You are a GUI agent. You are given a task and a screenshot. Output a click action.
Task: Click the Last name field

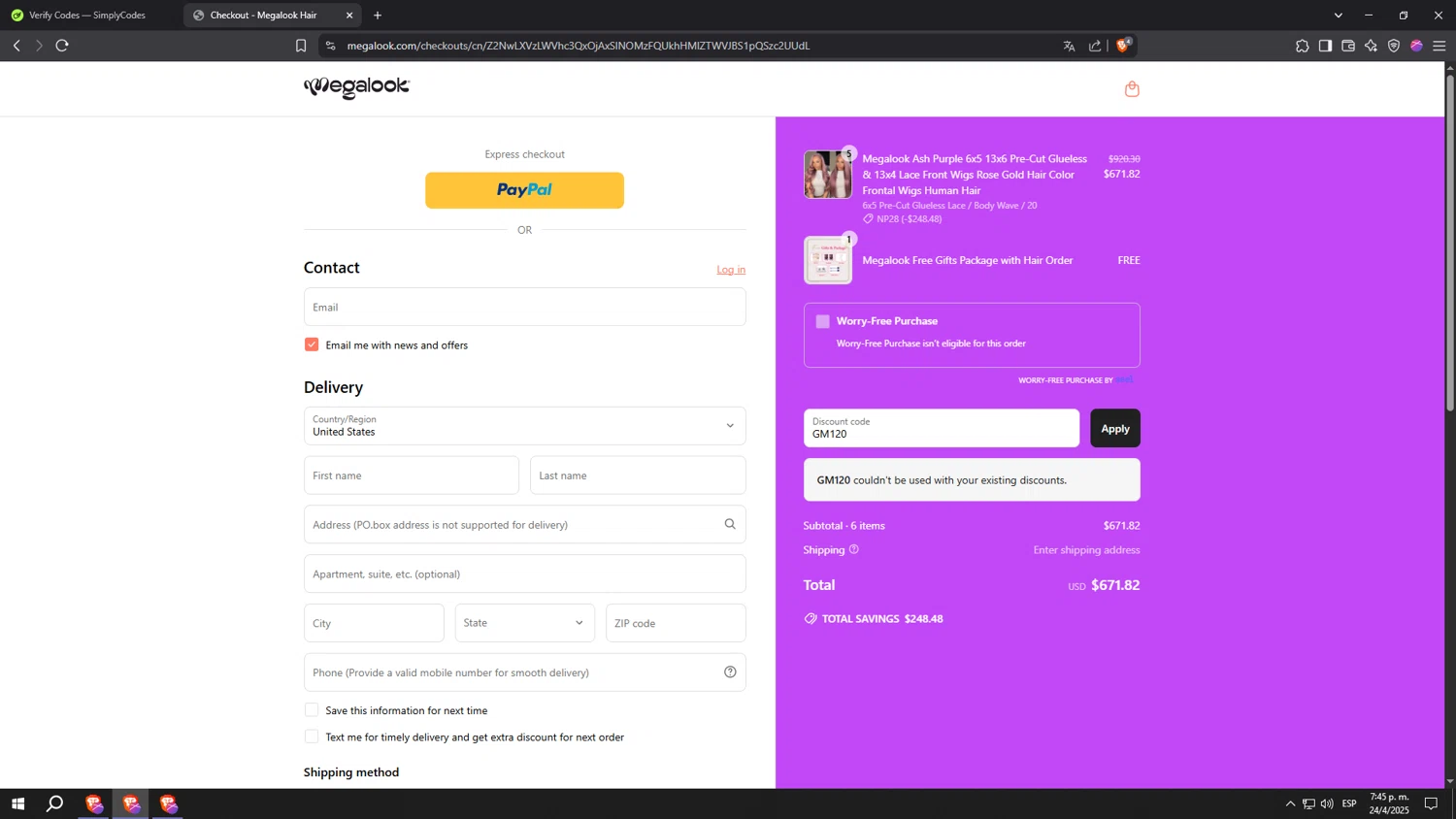pyautogui.click(x=638, y=475)
